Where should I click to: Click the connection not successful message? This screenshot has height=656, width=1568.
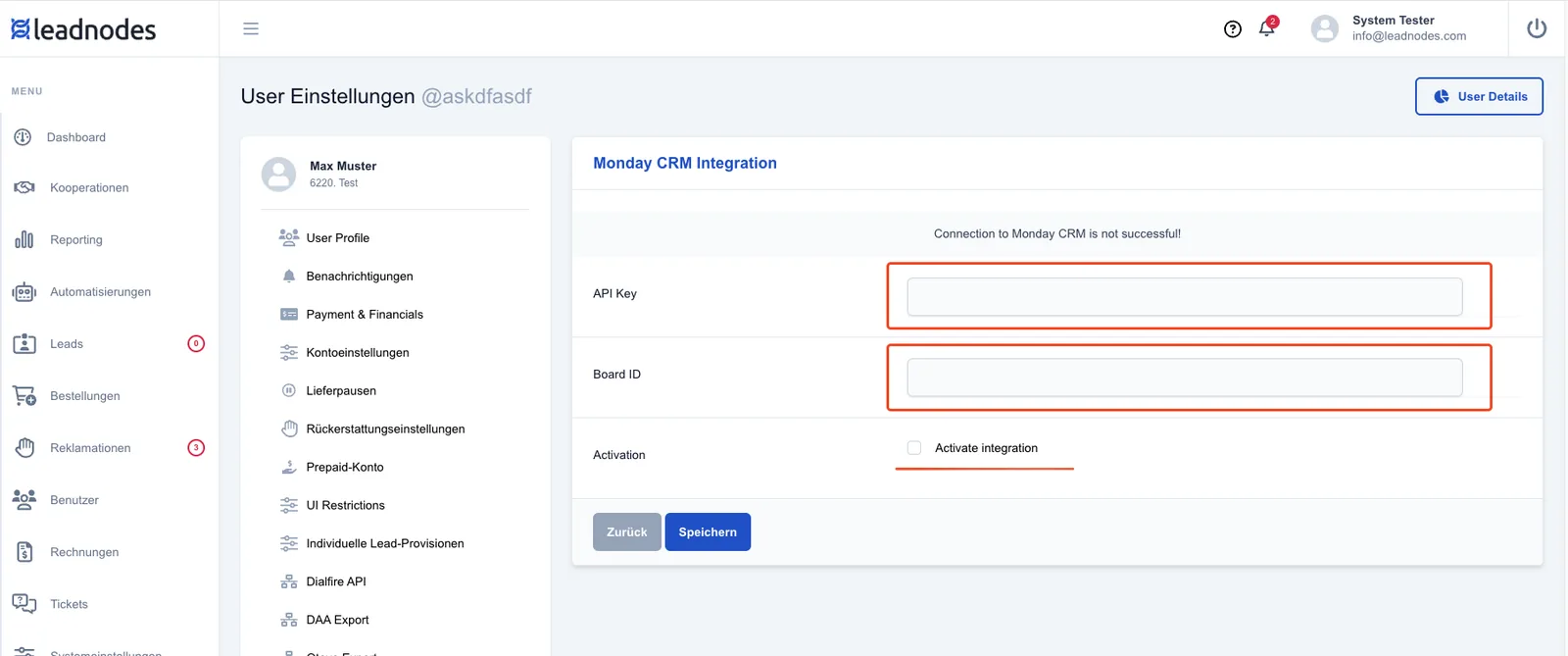[1057, 233]
